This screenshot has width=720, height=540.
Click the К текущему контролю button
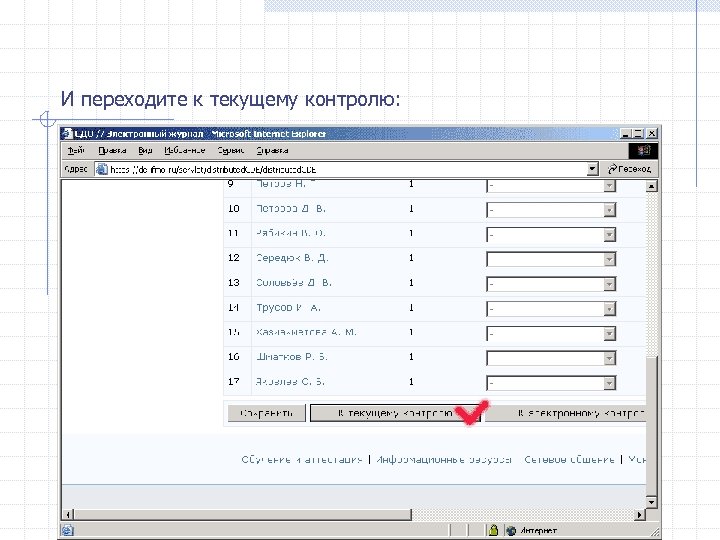[x=395, y=413]
